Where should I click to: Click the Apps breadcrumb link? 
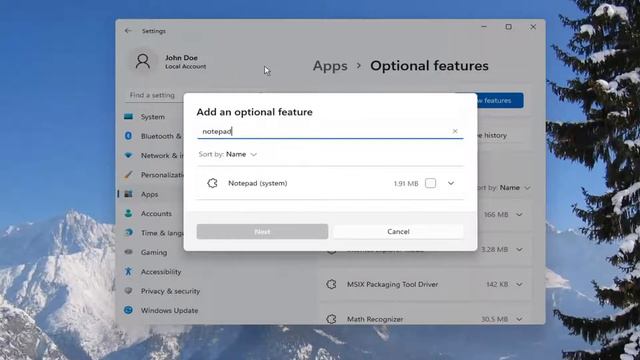pyautogui.click(x=330, y=66)
